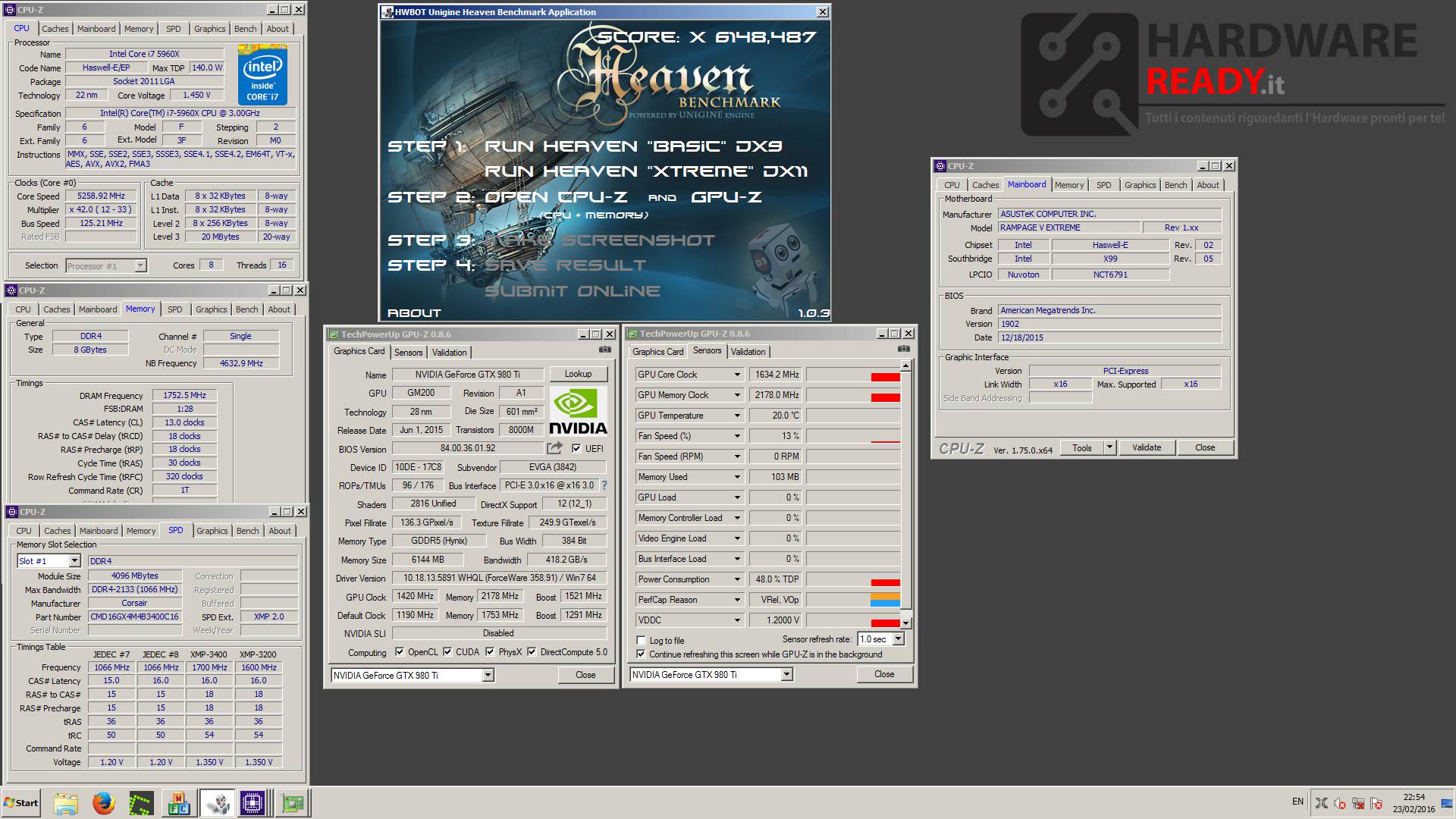Open the Tools dropdown arrow in CPU-Z
1456x819 pixels.
(1109, 447)
